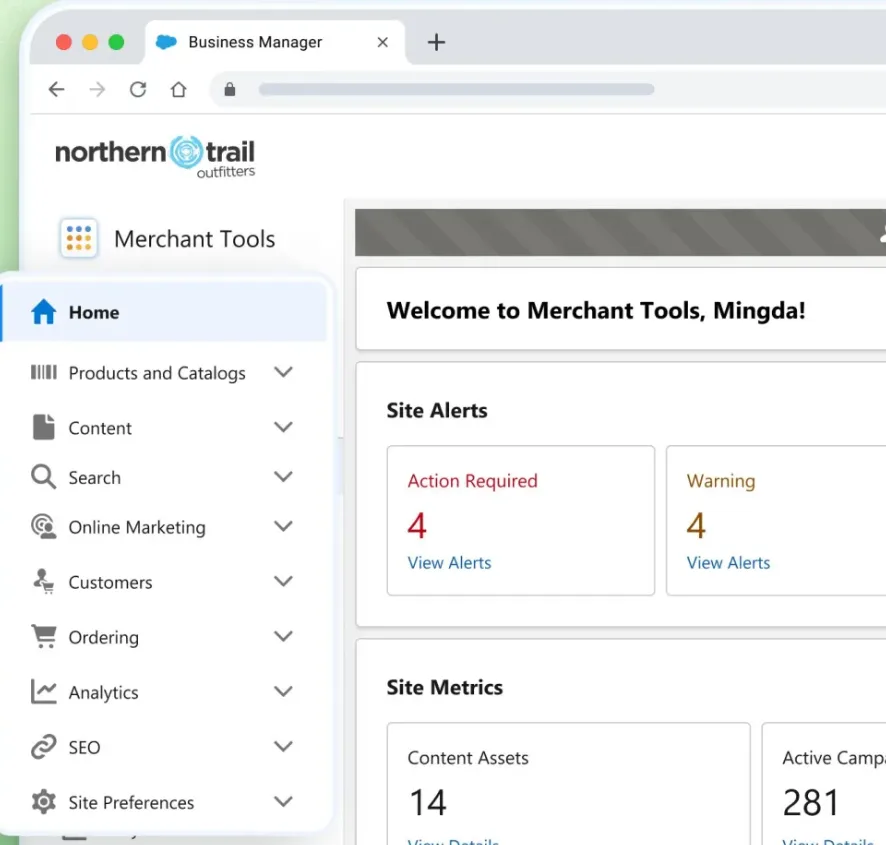Click the Search magnifying glass icon

[x=44, y=477]
